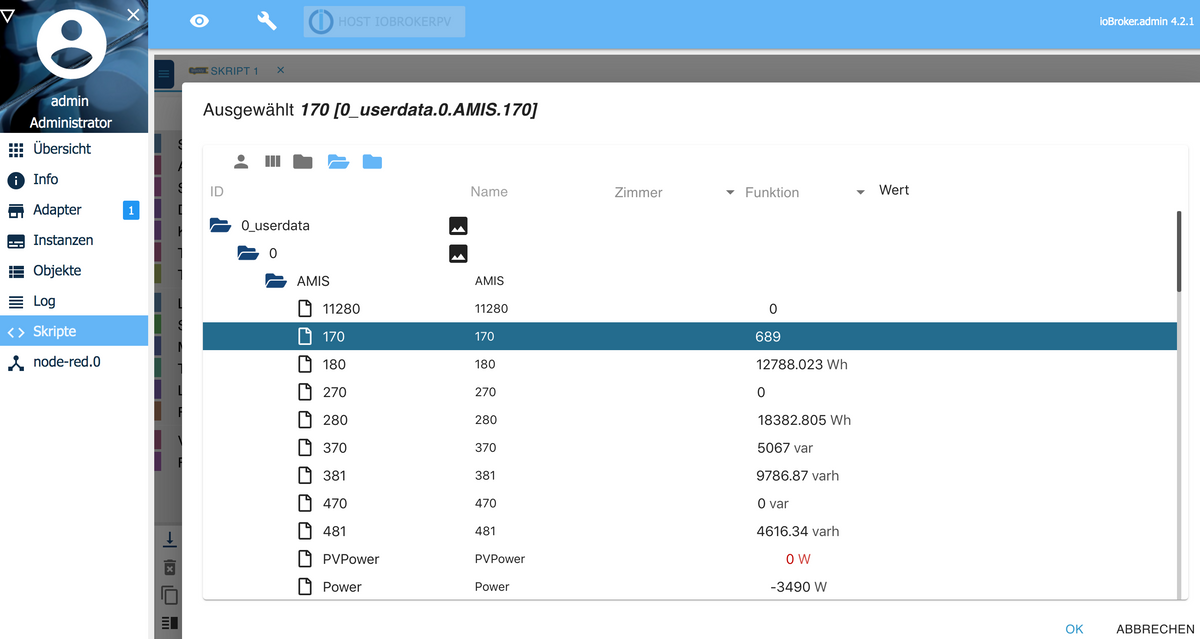Click the copy icon in scripts panel
The width and height of the screenshot is (1200, 639).
pyautogui.click(x=170, y=595)
